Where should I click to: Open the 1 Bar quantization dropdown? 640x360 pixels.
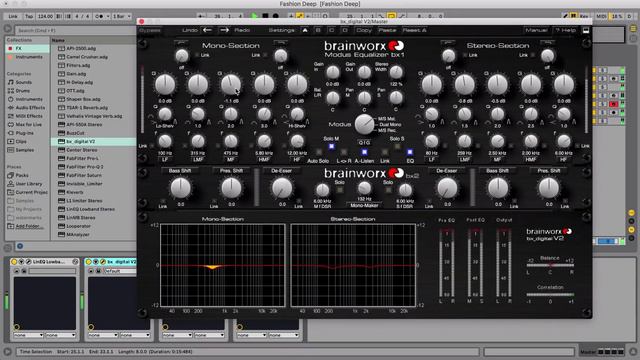coord(122,16)
